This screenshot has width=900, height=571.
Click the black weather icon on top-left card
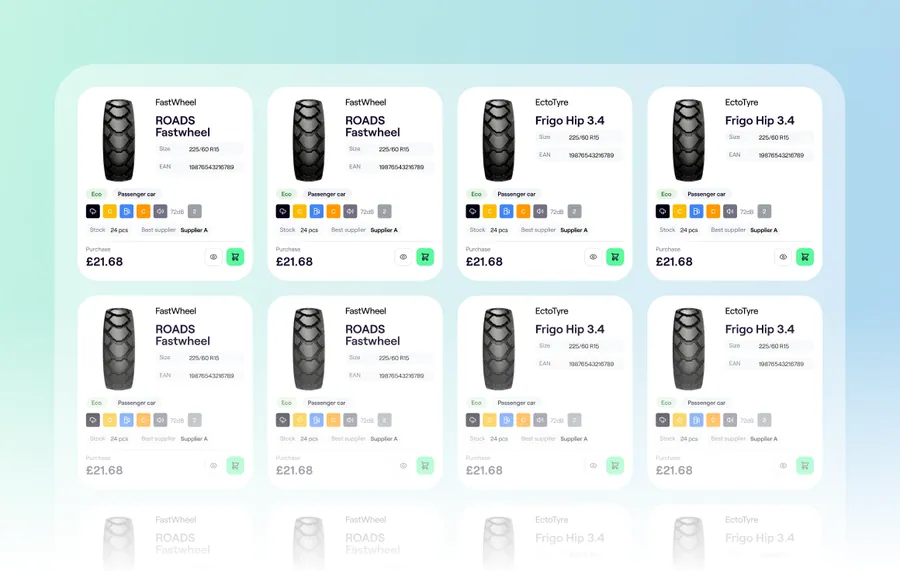(93, 211)
